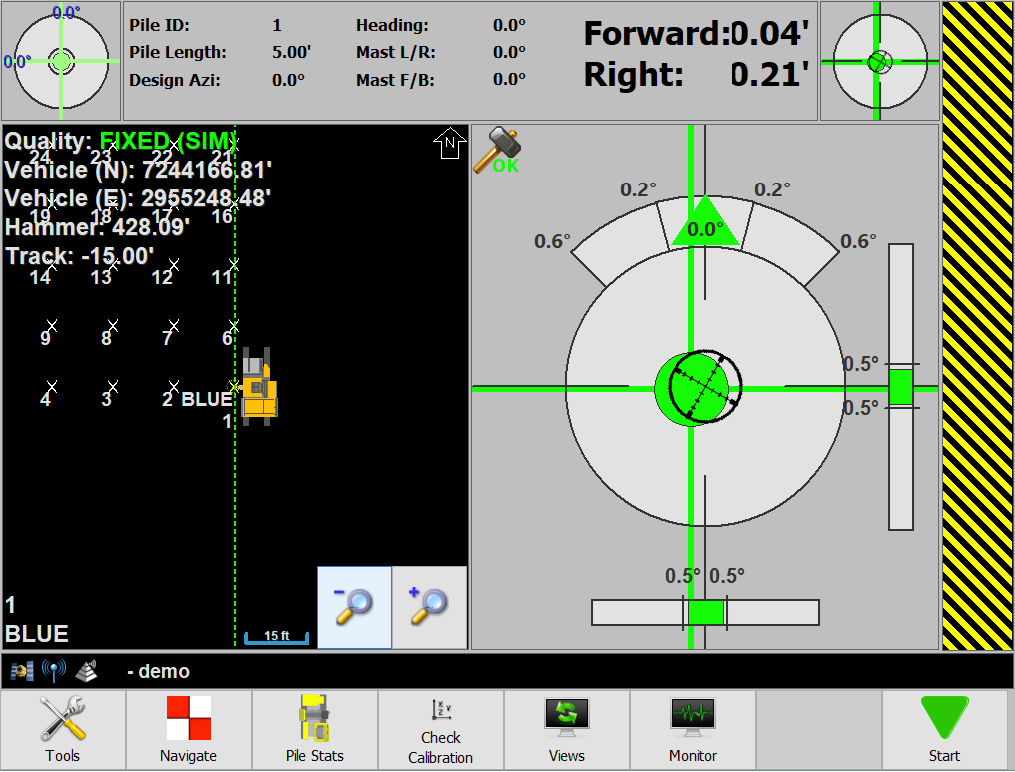Open the Monitor screen
The image size is (1015, 772).
(692, 730)
